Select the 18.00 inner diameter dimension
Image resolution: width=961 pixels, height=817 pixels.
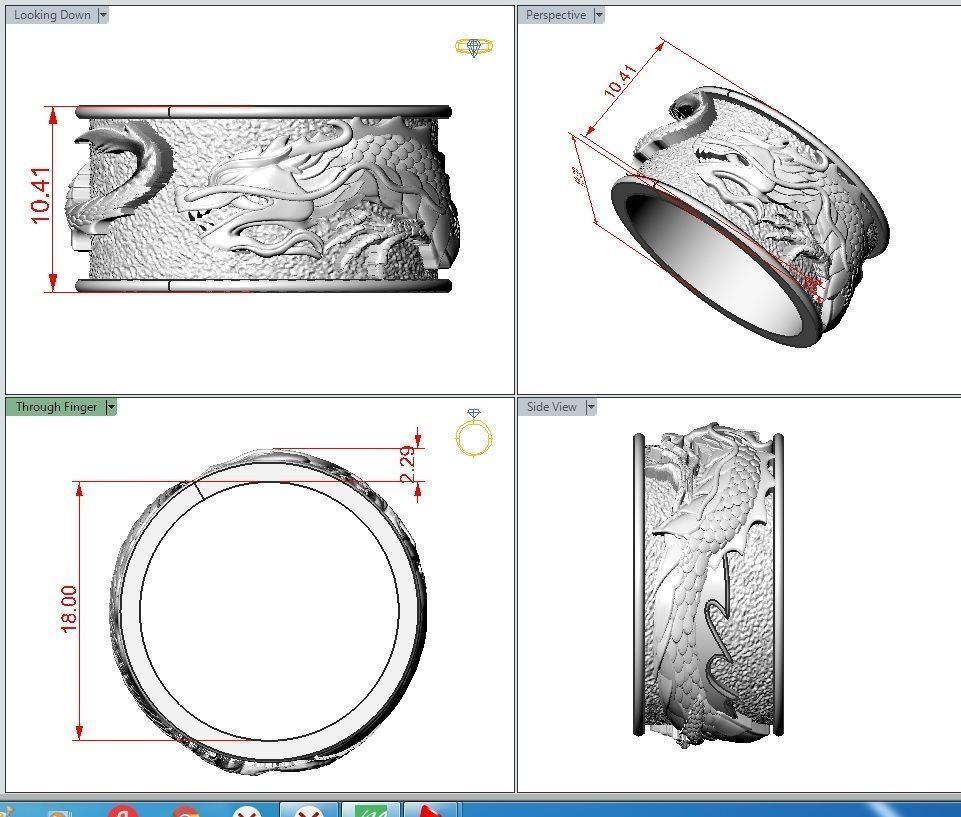pos(69,609)
